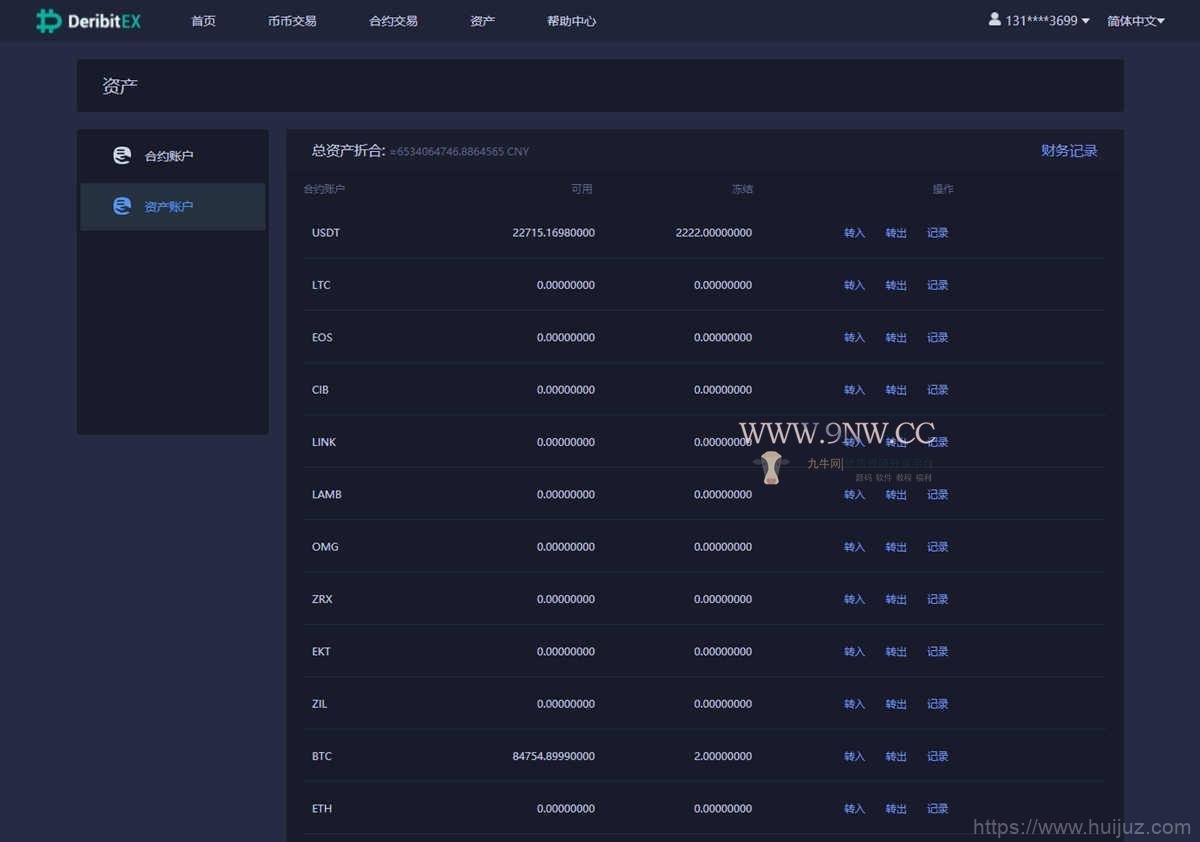Click 转入 in the CIB row
1200x842 pixels.
point(854,390)
